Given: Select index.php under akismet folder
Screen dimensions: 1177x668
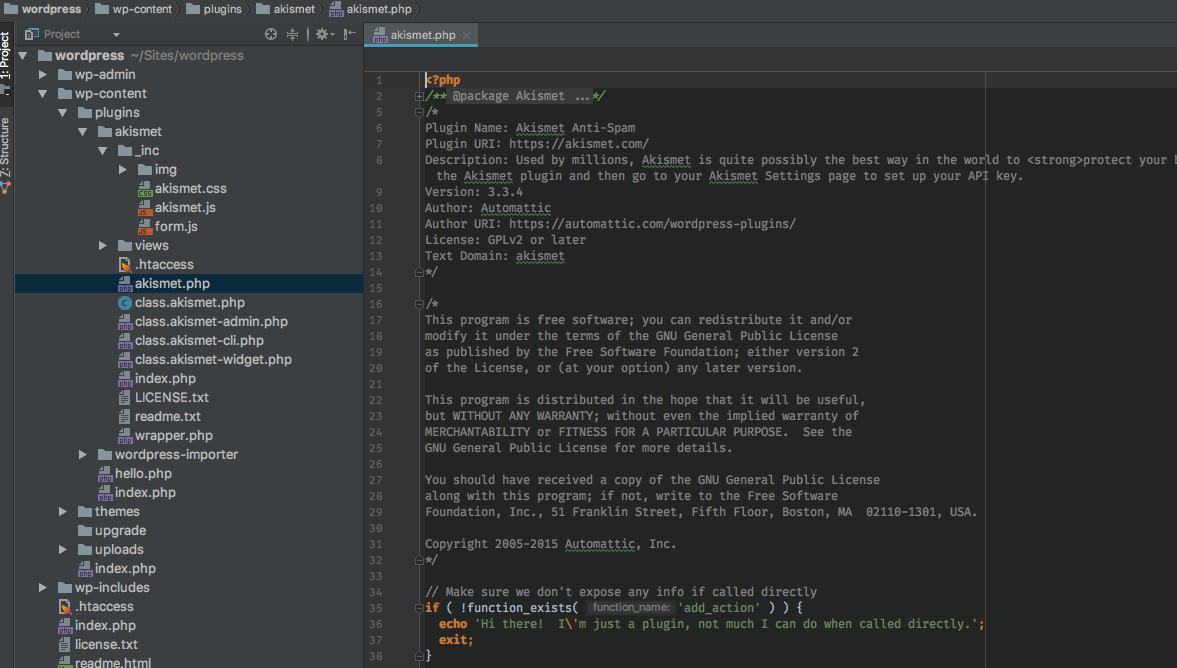Looking at the screenshot, I should (x=189, y=378).
